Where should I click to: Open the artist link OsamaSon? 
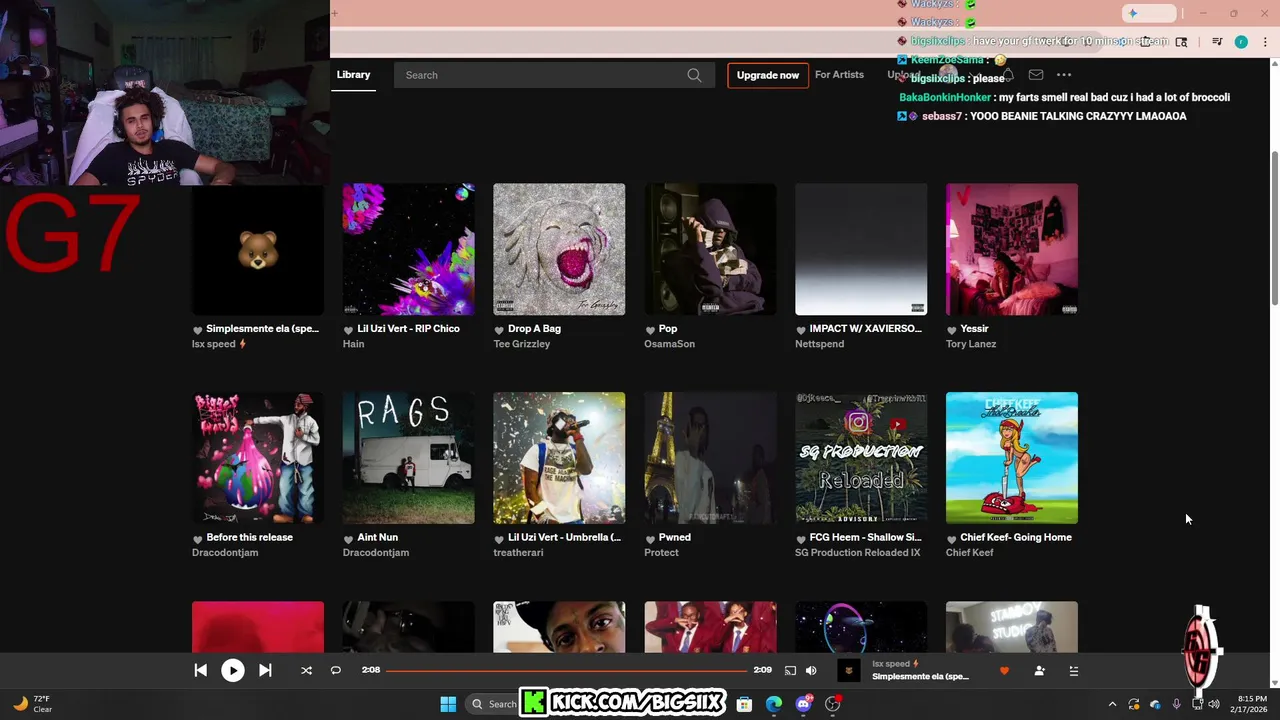tap(670, 344)
